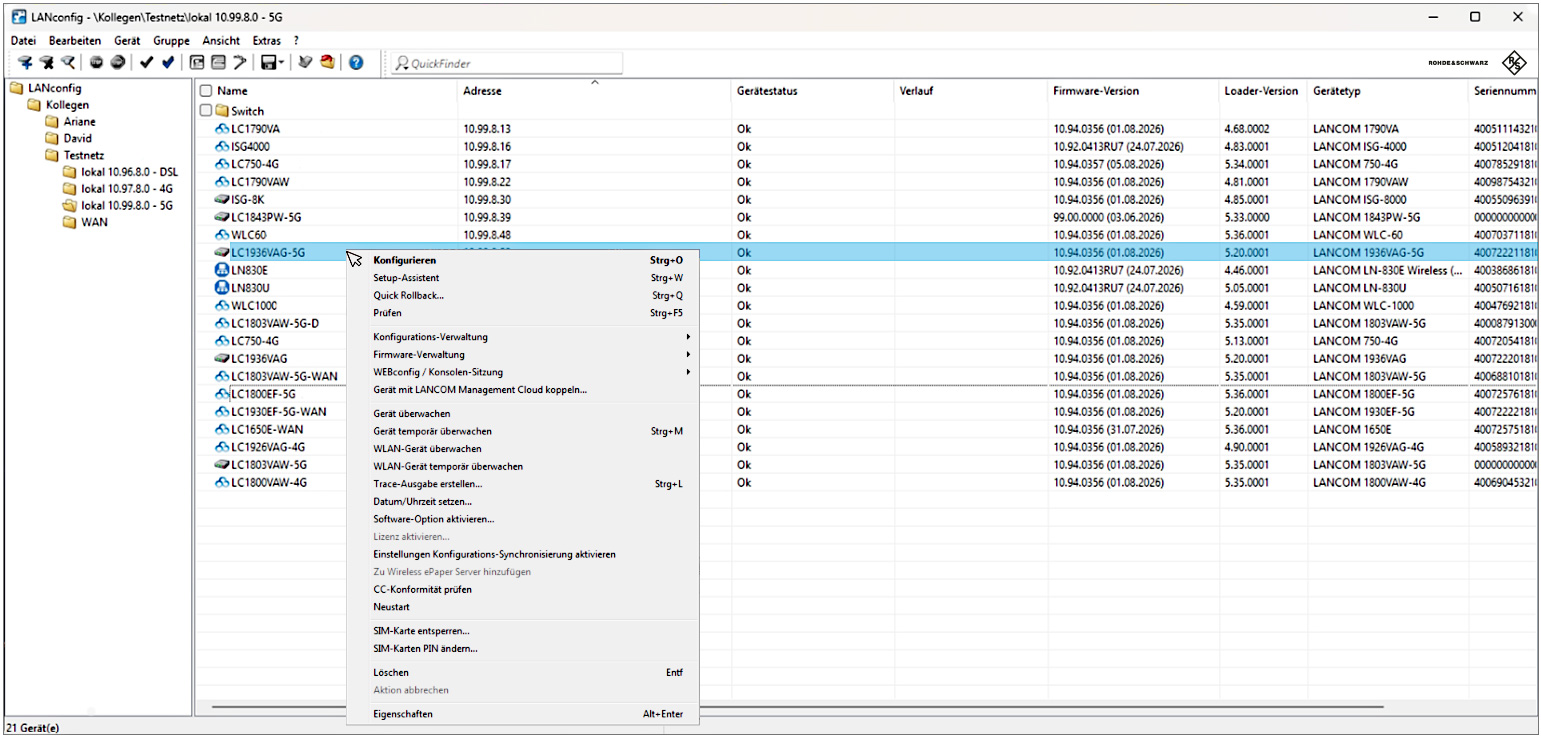The image size is (1541, 737).
Task: Open the dropdown arrow beside the save icon
Action: click(282, 62)
